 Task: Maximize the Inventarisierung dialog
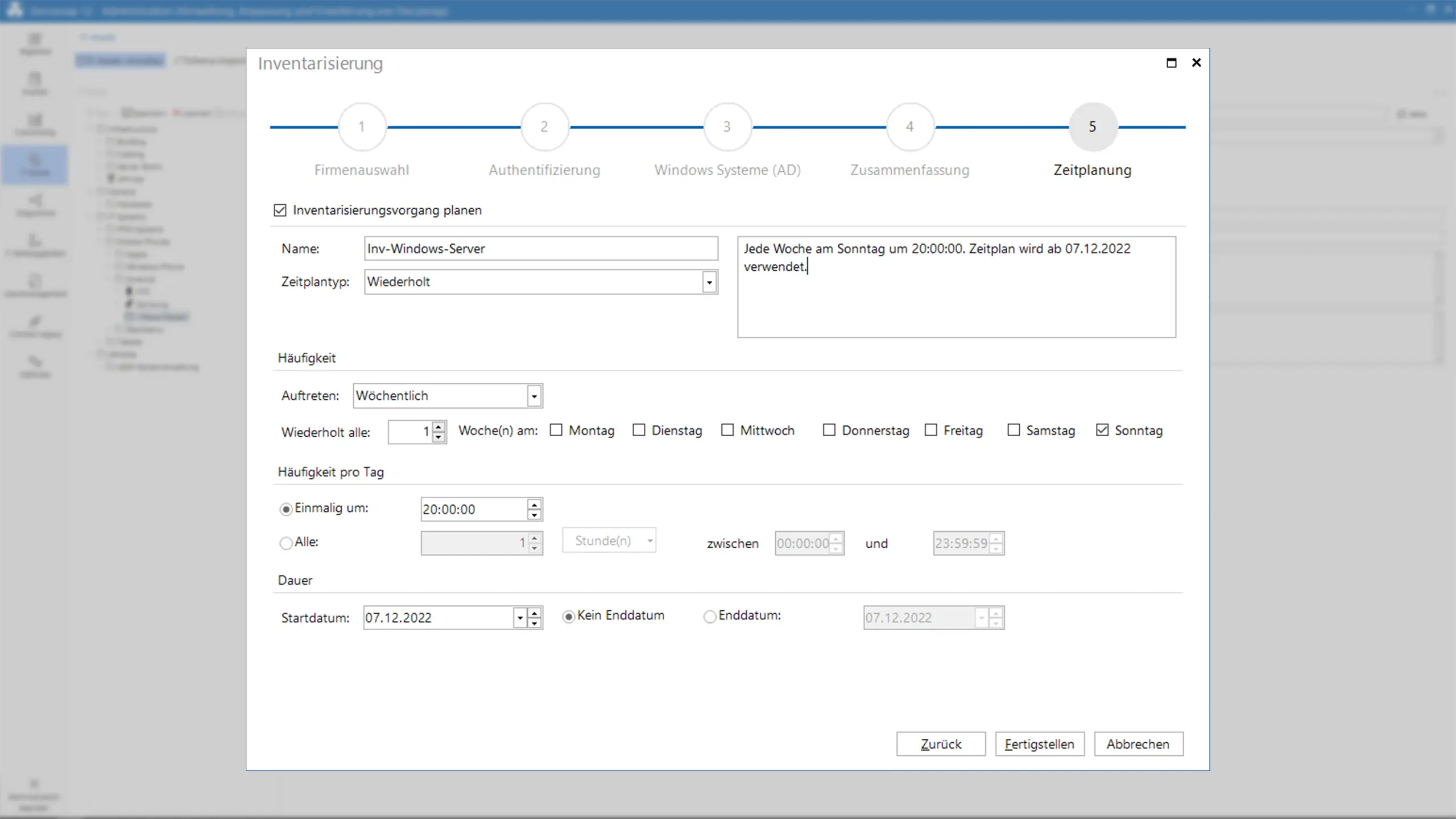click(x=1171, y=63)
